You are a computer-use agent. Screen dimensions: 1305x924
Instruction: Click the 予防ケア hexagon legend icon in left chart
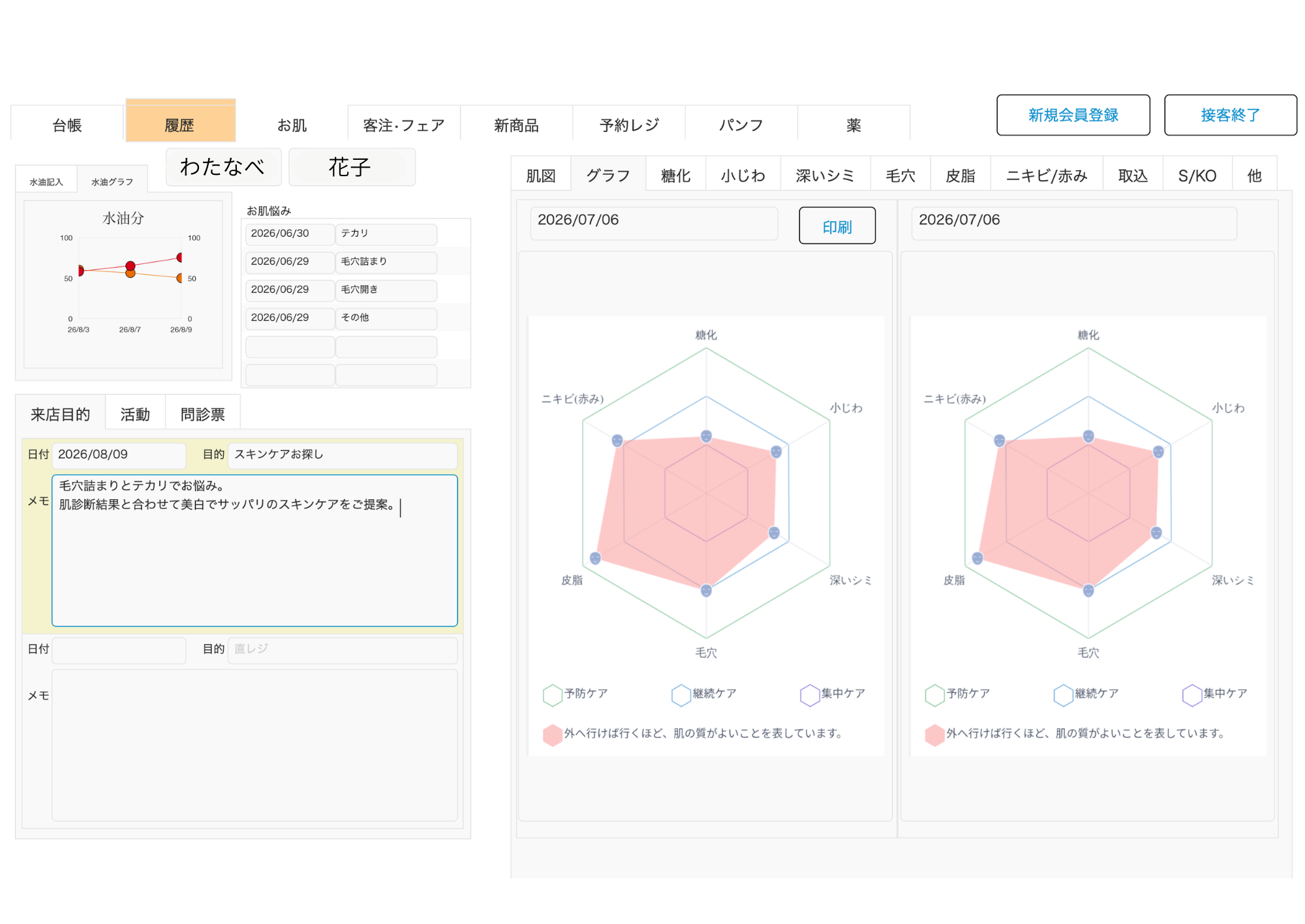553,695
